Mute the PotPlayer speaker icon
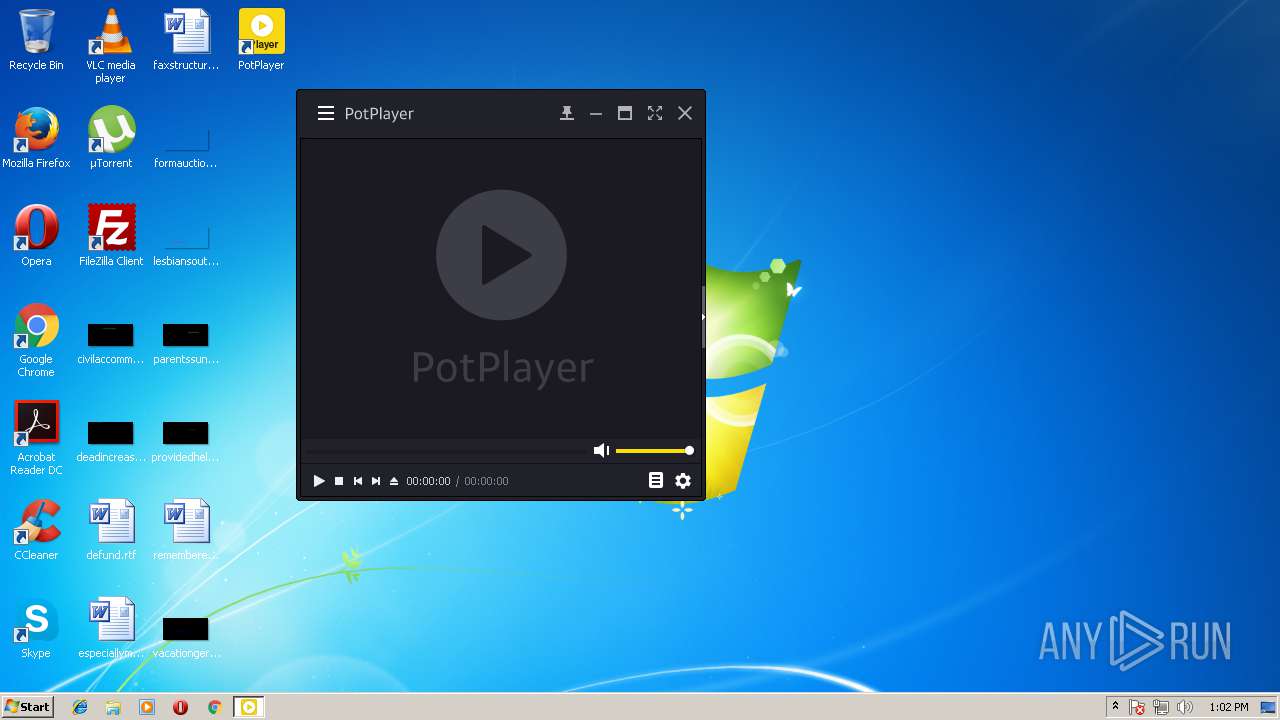 click(601, 451)
